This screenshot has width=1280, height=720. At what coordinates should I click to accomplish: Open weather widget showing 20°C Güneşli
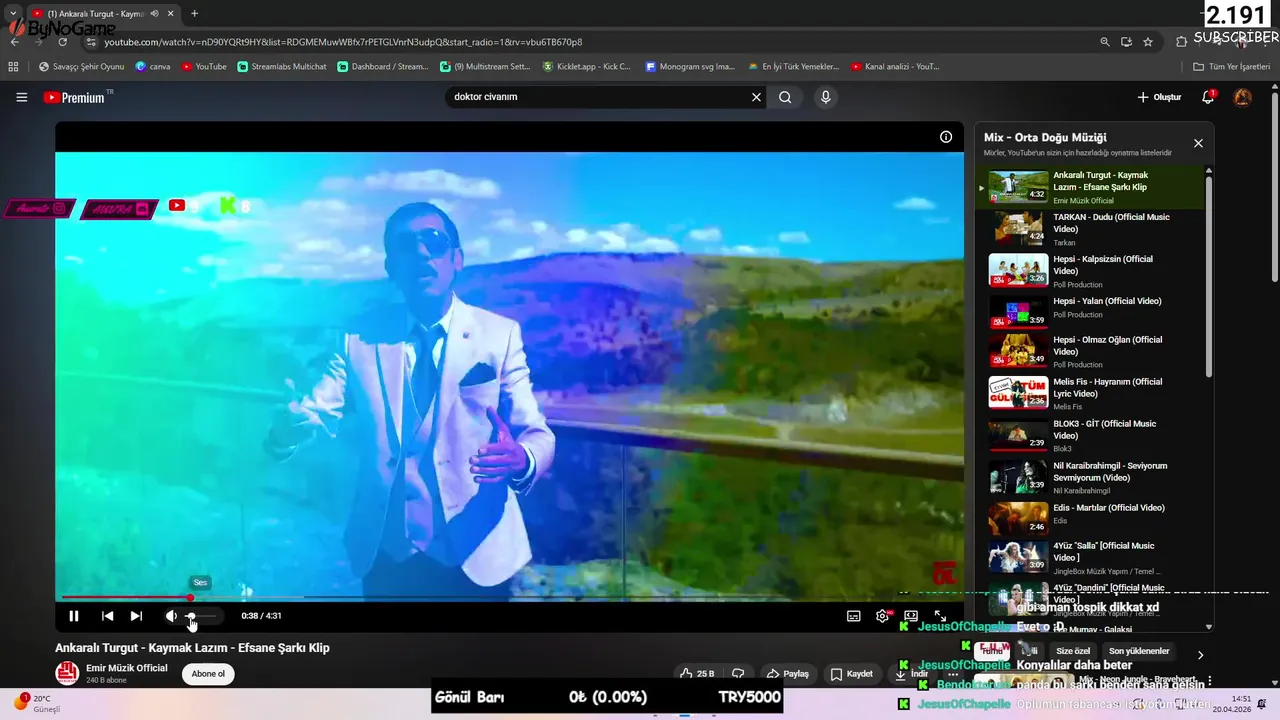pyautogui.click(x=37, y=703)
